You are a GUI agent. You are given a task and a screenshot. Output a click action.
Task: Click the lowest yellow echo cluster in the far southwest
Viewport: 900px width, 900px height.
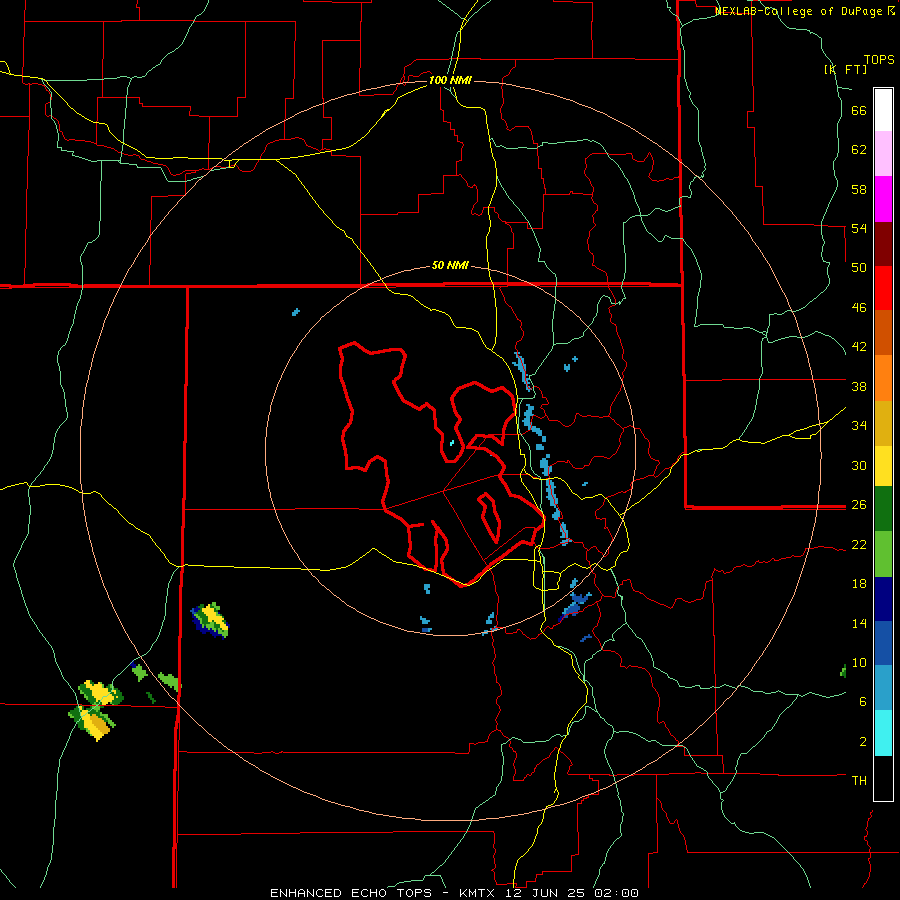coord(92,721)
